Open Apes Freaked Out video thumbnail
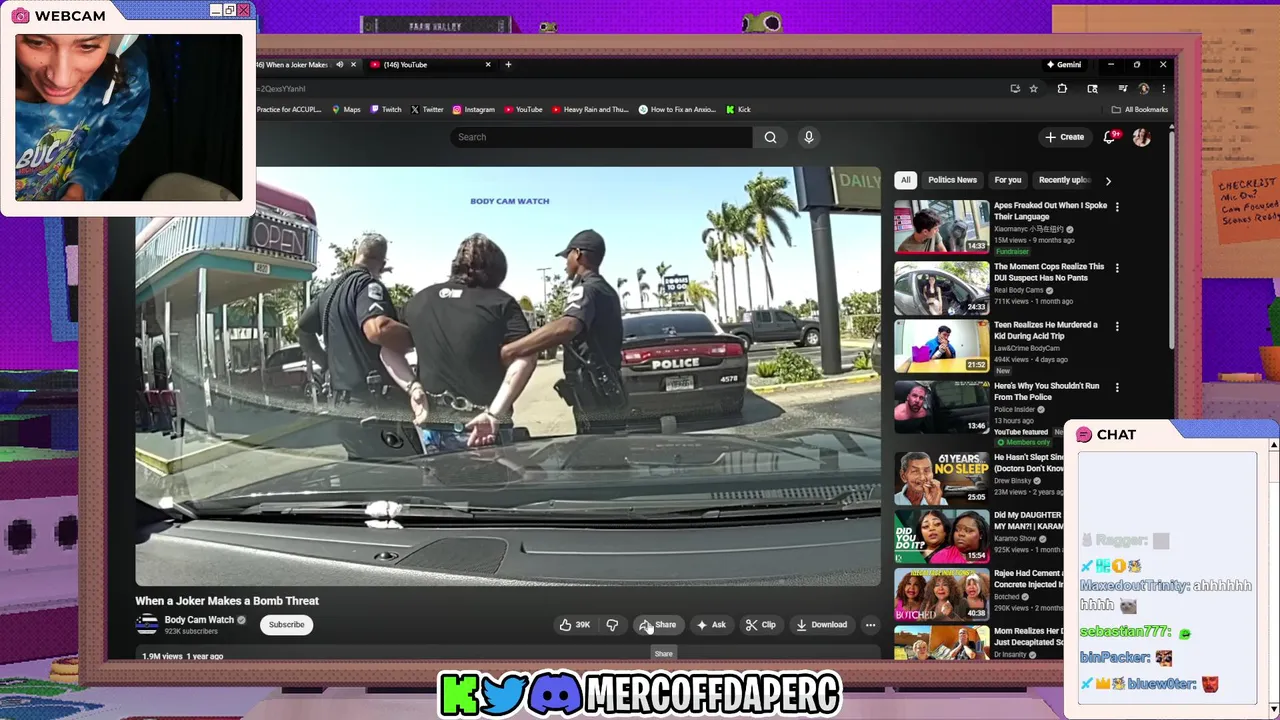The image size is (1280, 720). click(941, 226)
